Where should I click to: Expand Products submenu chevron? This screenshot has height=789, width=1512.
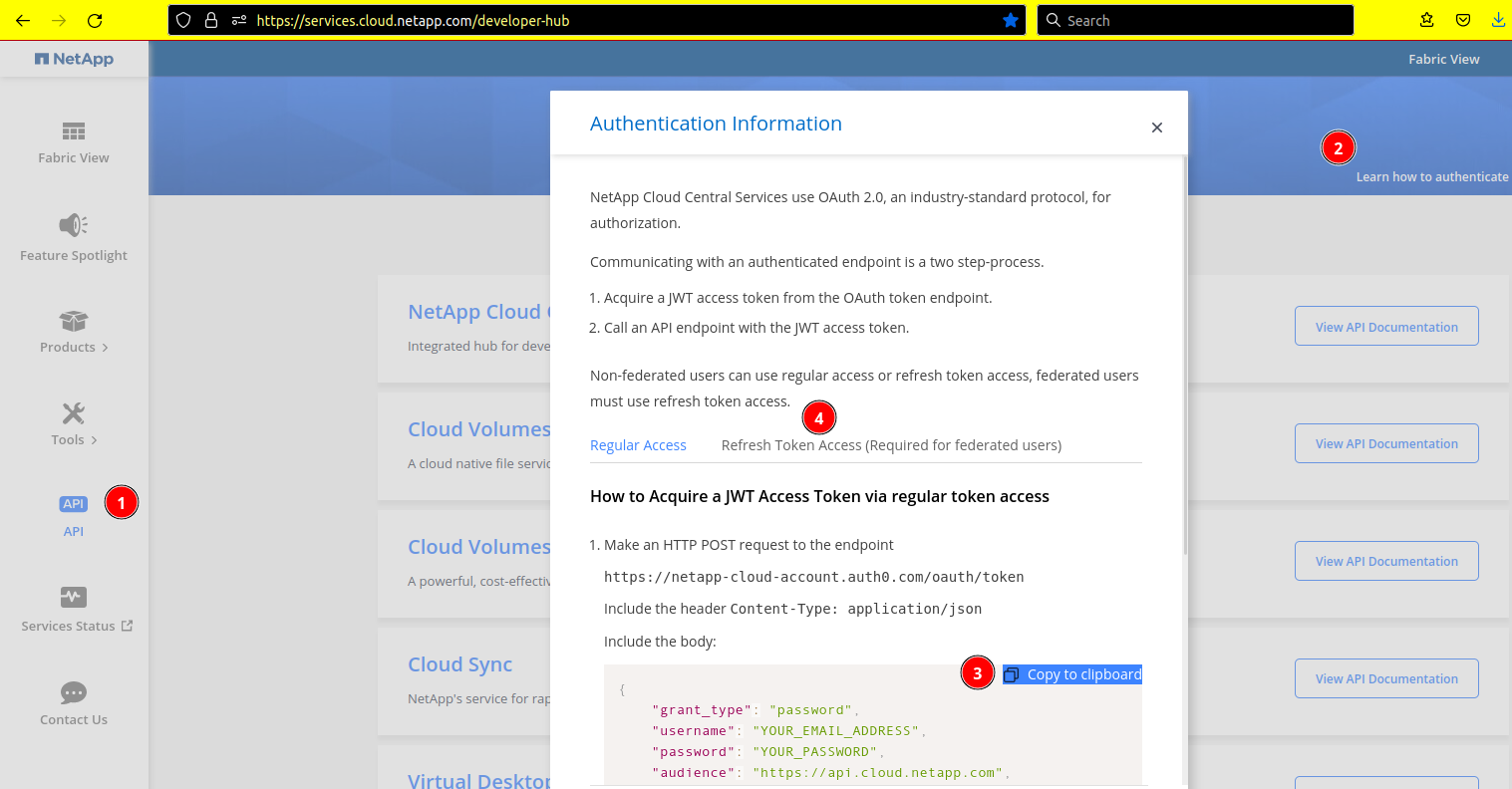click(105, 348)
